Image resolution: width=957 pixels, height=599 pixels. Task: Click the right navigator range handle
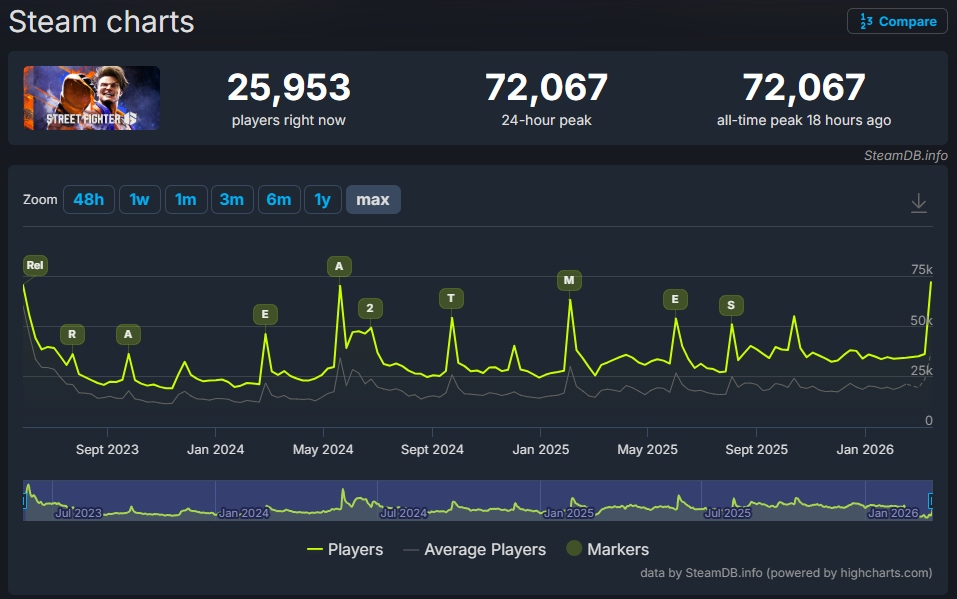pyautogui.click(x=931, y=500)
